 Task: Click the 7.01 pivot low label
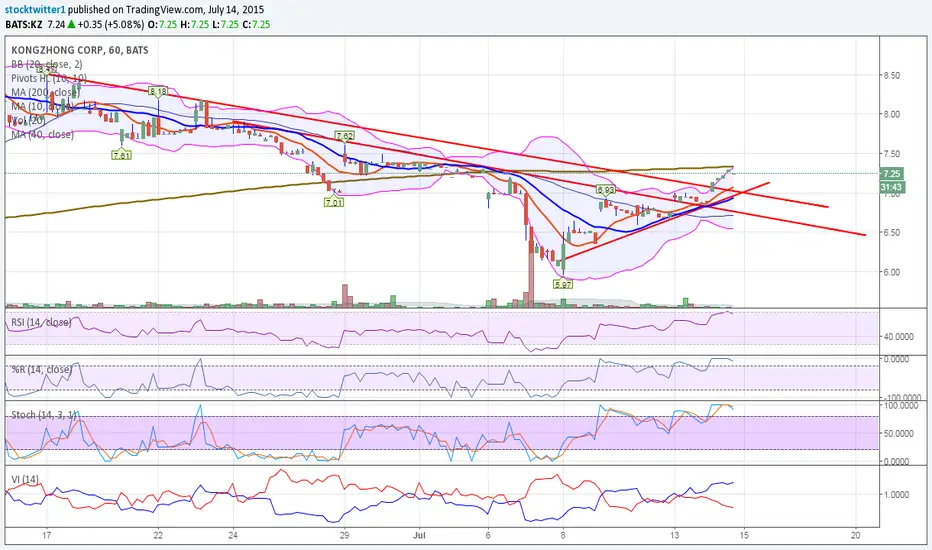point(334,202)
